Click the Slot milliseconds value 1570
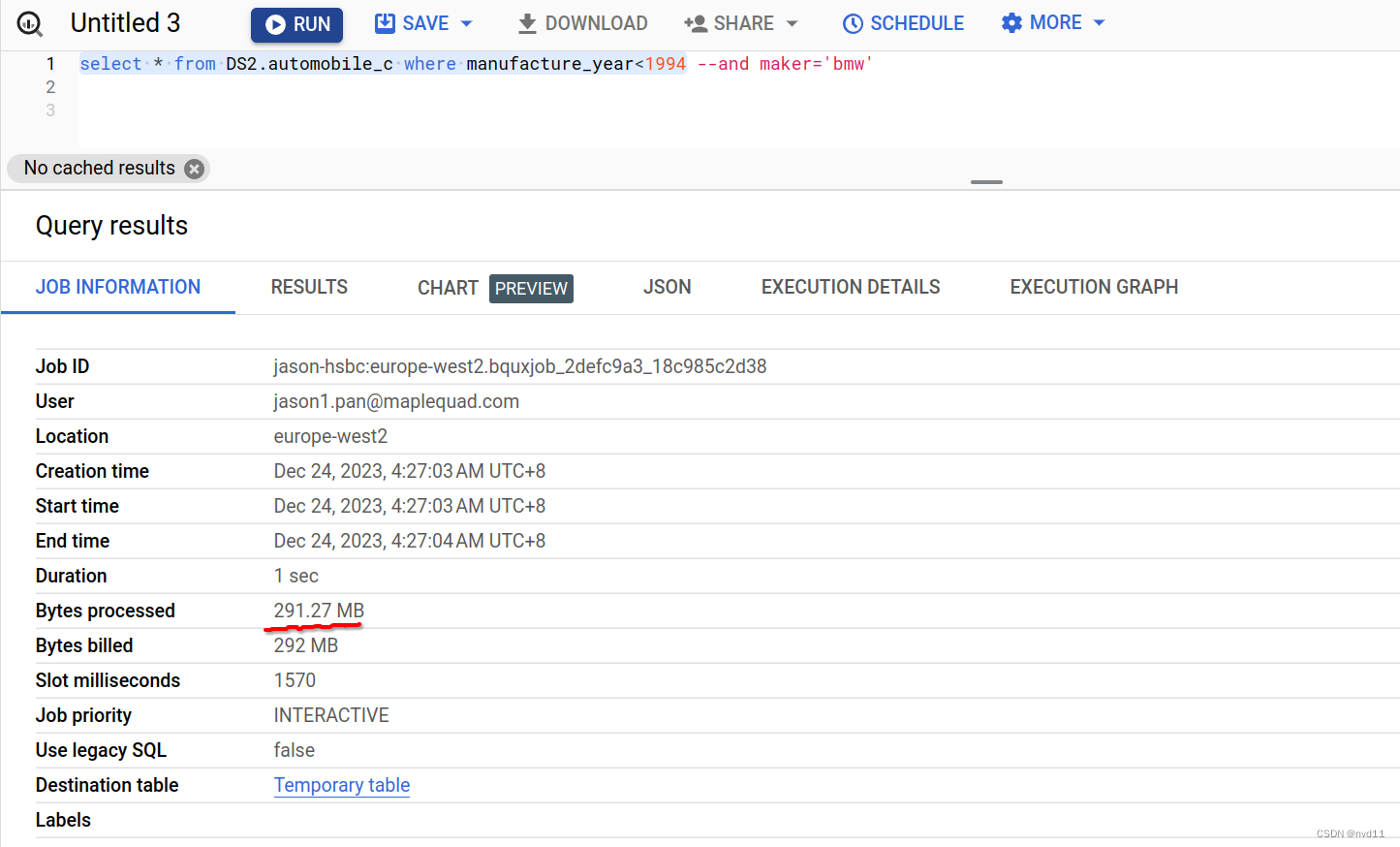The image size is (1400, 847). 295,680
